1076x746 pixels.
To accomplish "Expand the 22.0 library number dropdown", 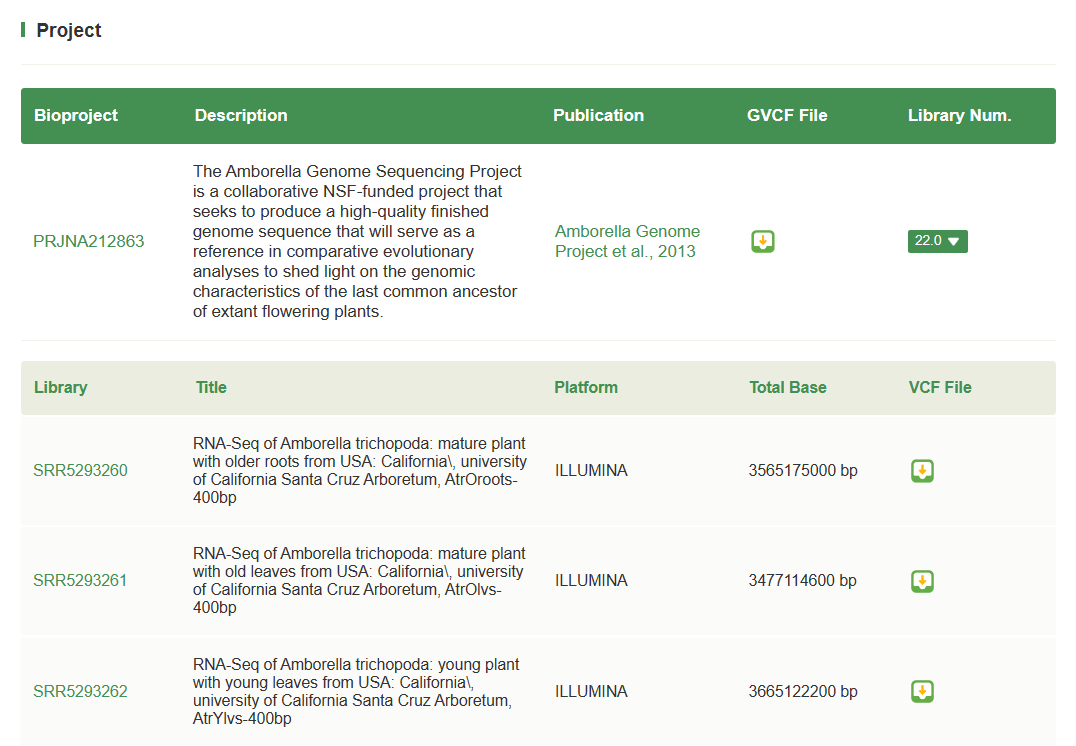I will point(937,241).
